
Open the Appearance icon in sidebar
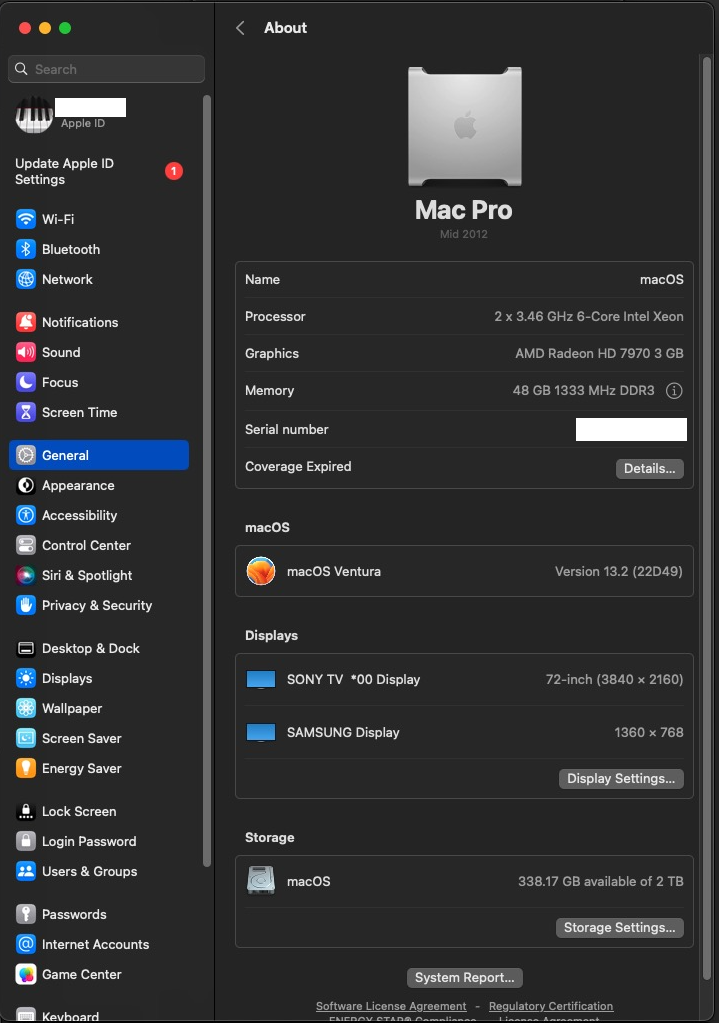click(25, 485)
